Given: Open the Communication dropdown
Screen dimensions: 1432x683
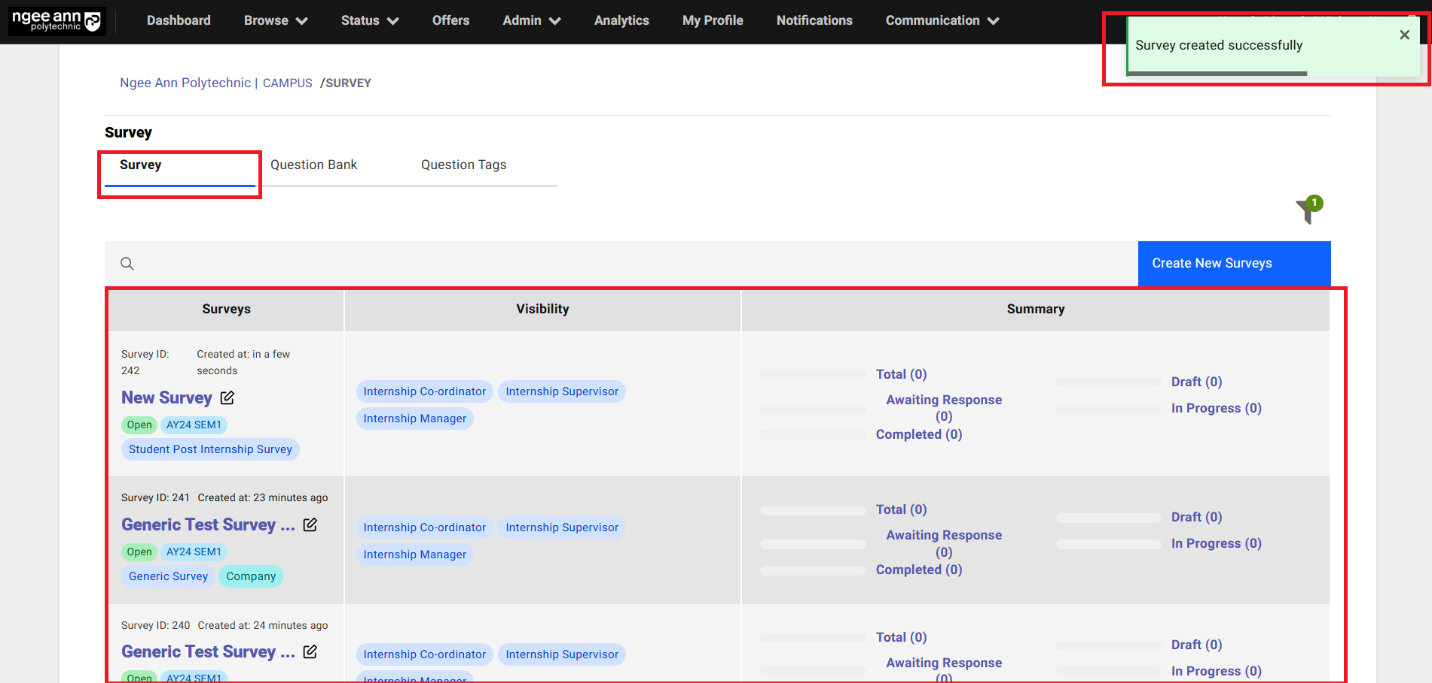Looking at the screenshot, I should 941,20.
